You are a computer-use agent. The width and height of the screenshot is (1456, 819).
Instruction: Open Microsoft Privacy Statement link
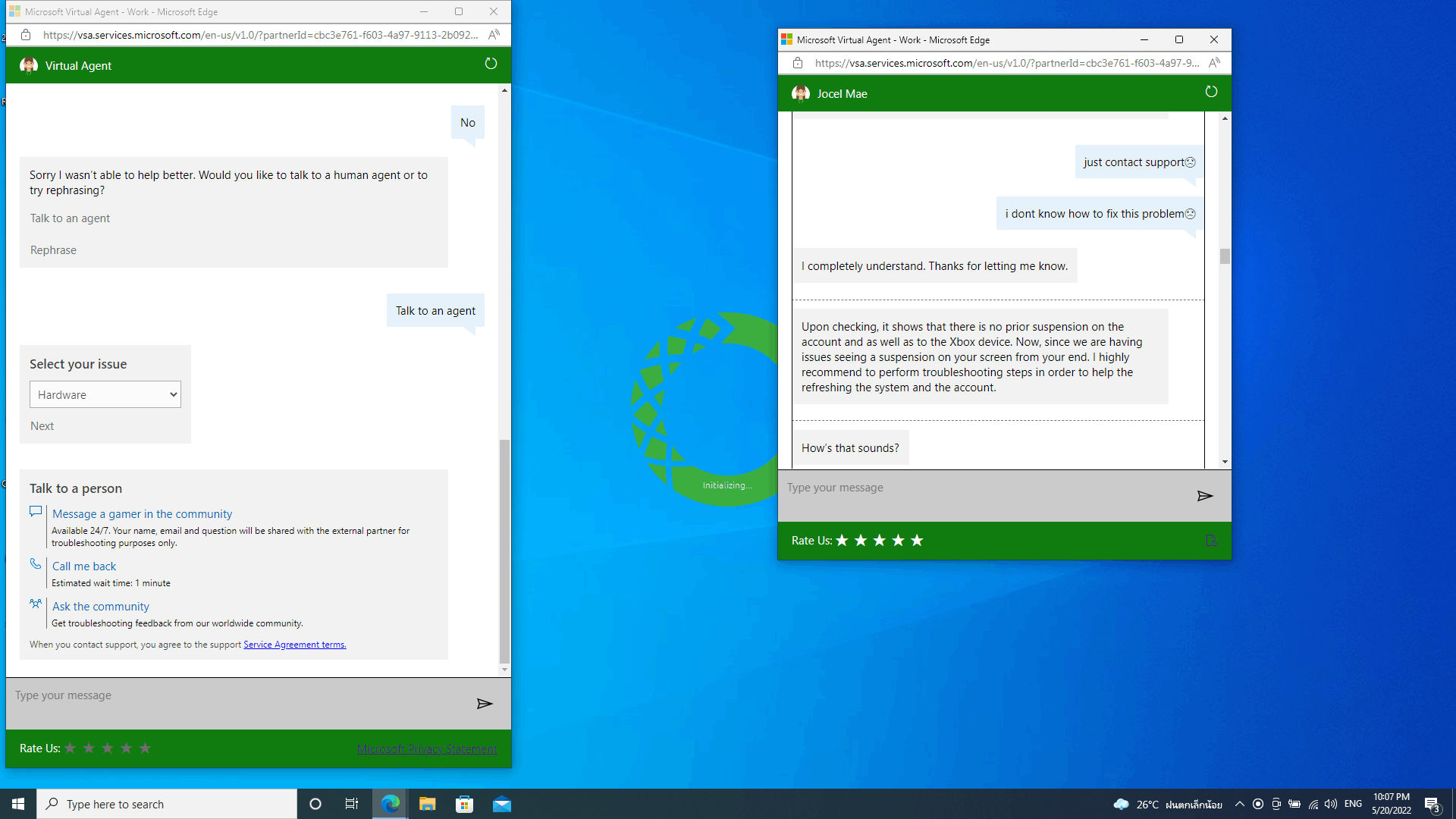[x=427, y=749]
